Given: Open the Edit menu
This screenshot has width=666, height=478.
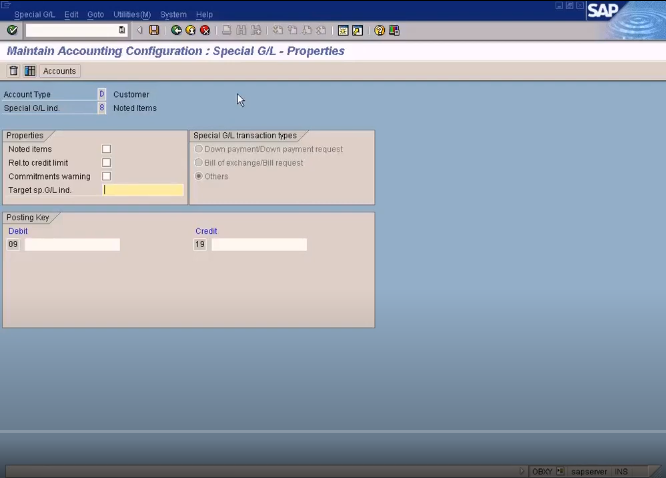Looking at the screenshot, I should pos(71,14).
